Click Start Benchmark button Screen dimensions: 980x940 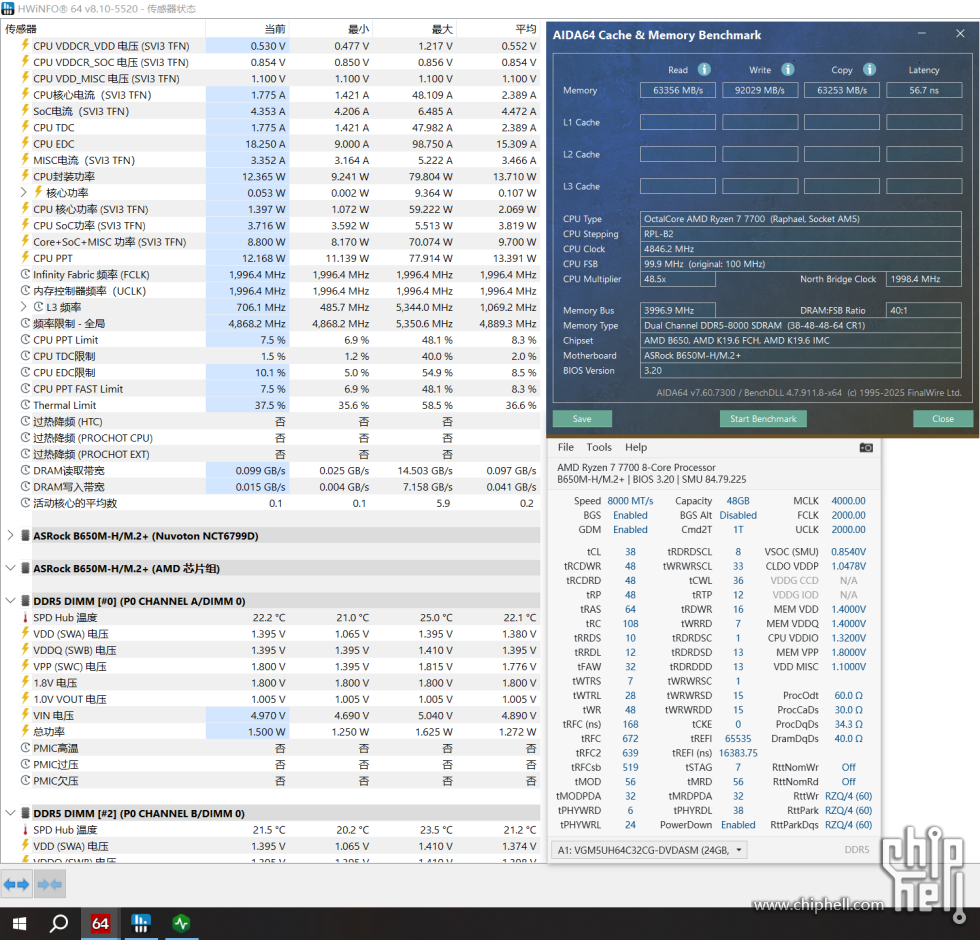coord(763,419)
